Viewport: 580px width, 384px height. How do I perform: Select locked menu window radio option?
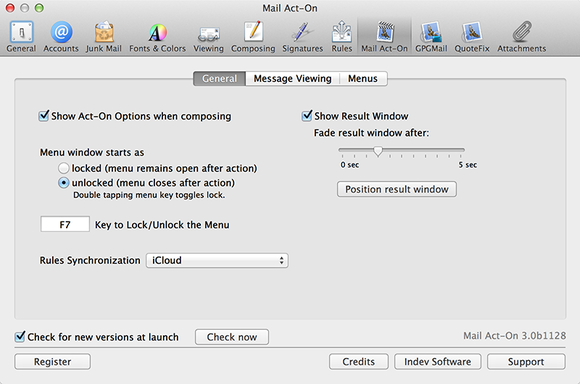[64, 168]
